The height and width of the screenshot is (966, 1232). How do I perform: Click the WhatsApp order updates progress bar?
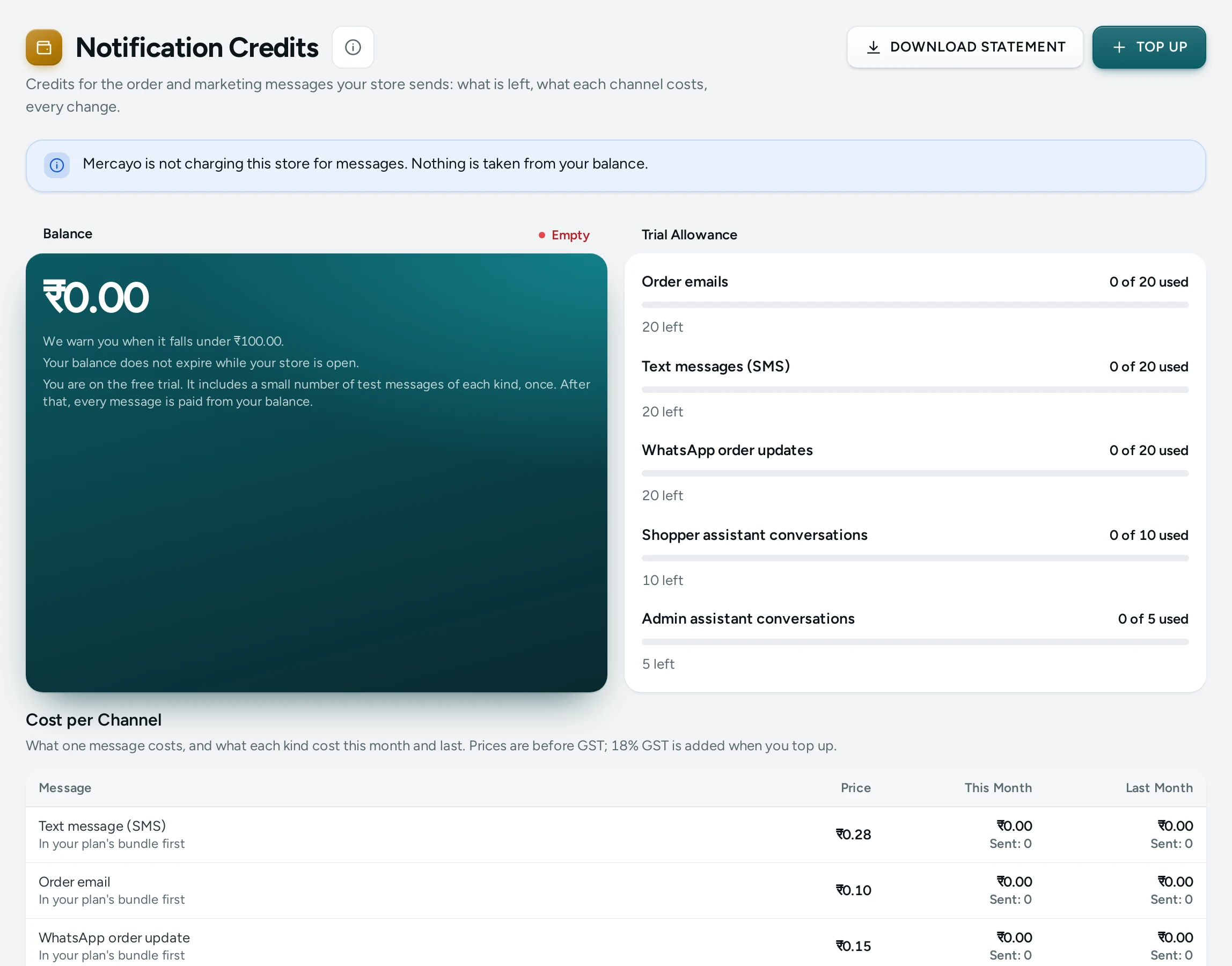915,473
